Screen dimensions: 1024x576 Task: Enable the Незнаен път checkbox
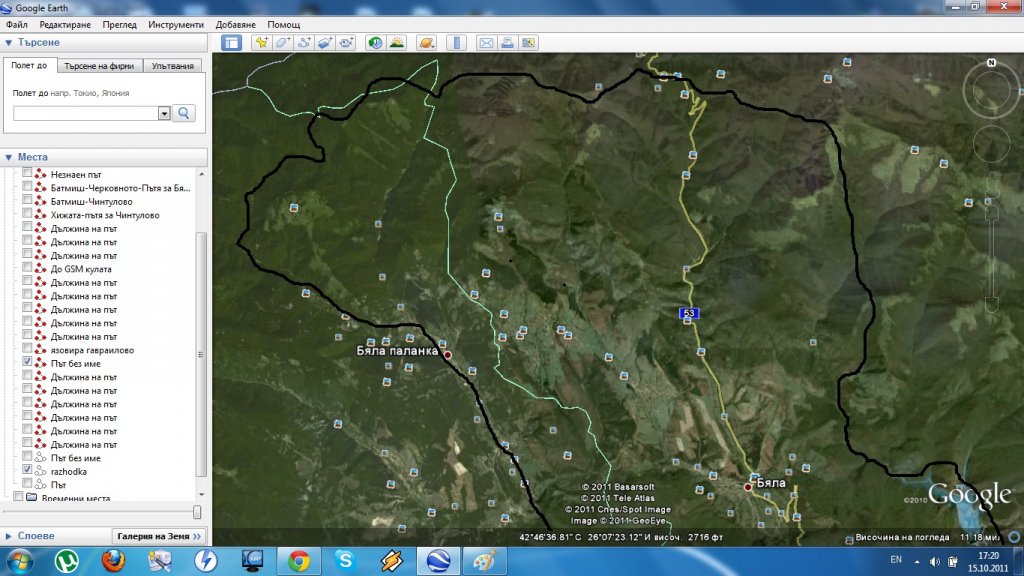(27, 173)
